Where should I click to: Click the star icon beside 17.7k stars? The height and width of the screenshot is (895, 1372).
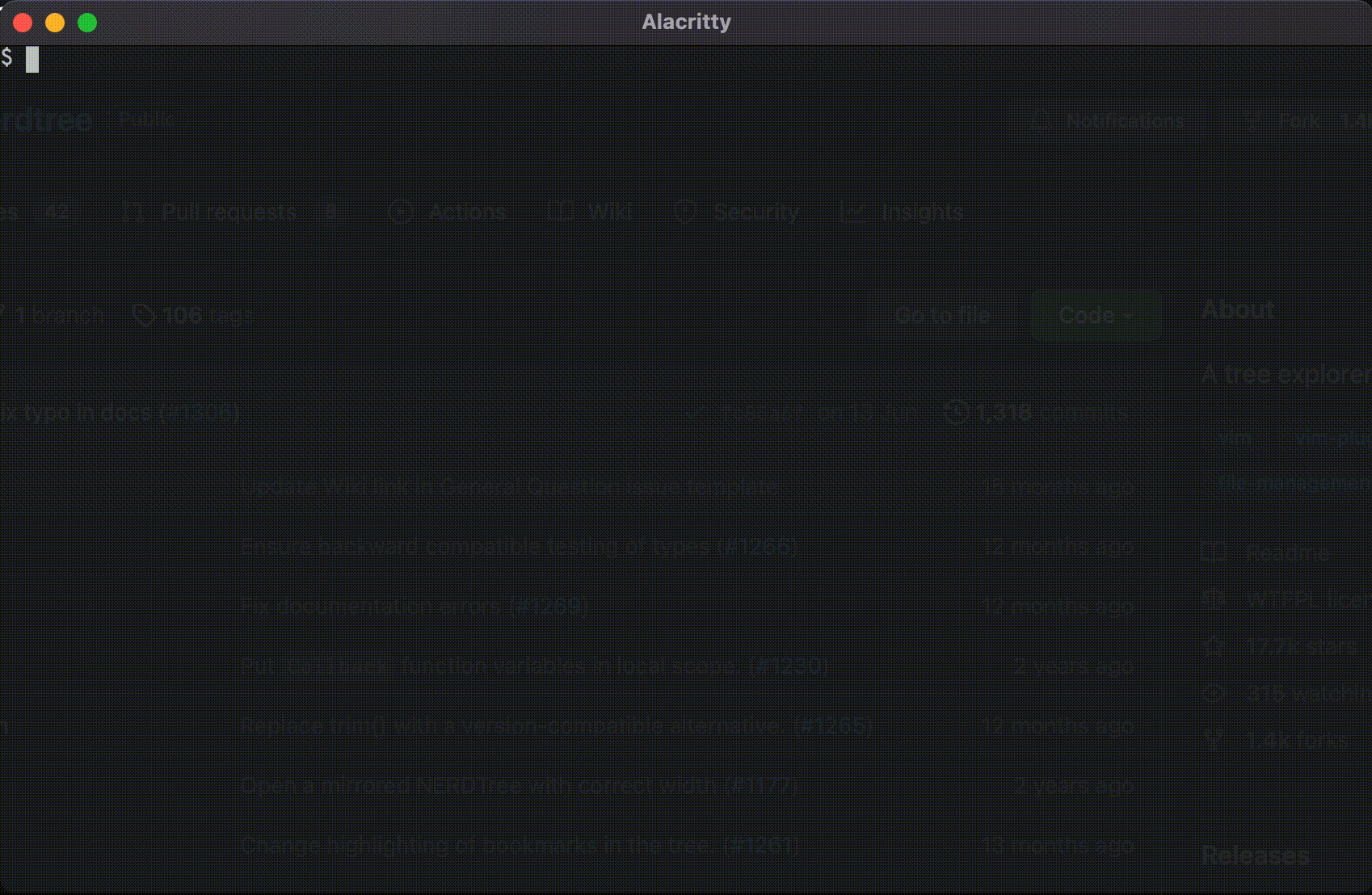(1214, 646)
